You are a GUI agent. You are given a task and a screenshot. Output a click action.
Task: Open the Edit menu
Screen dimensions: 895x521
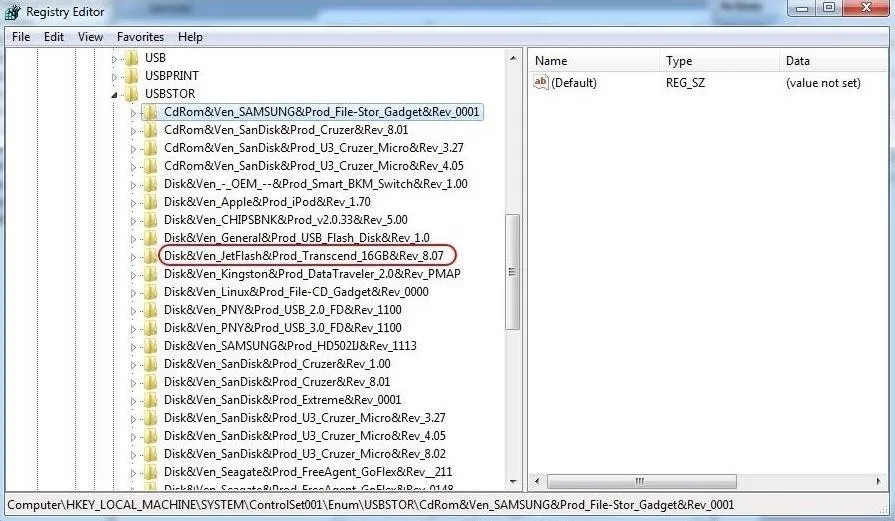coord(54,37)
